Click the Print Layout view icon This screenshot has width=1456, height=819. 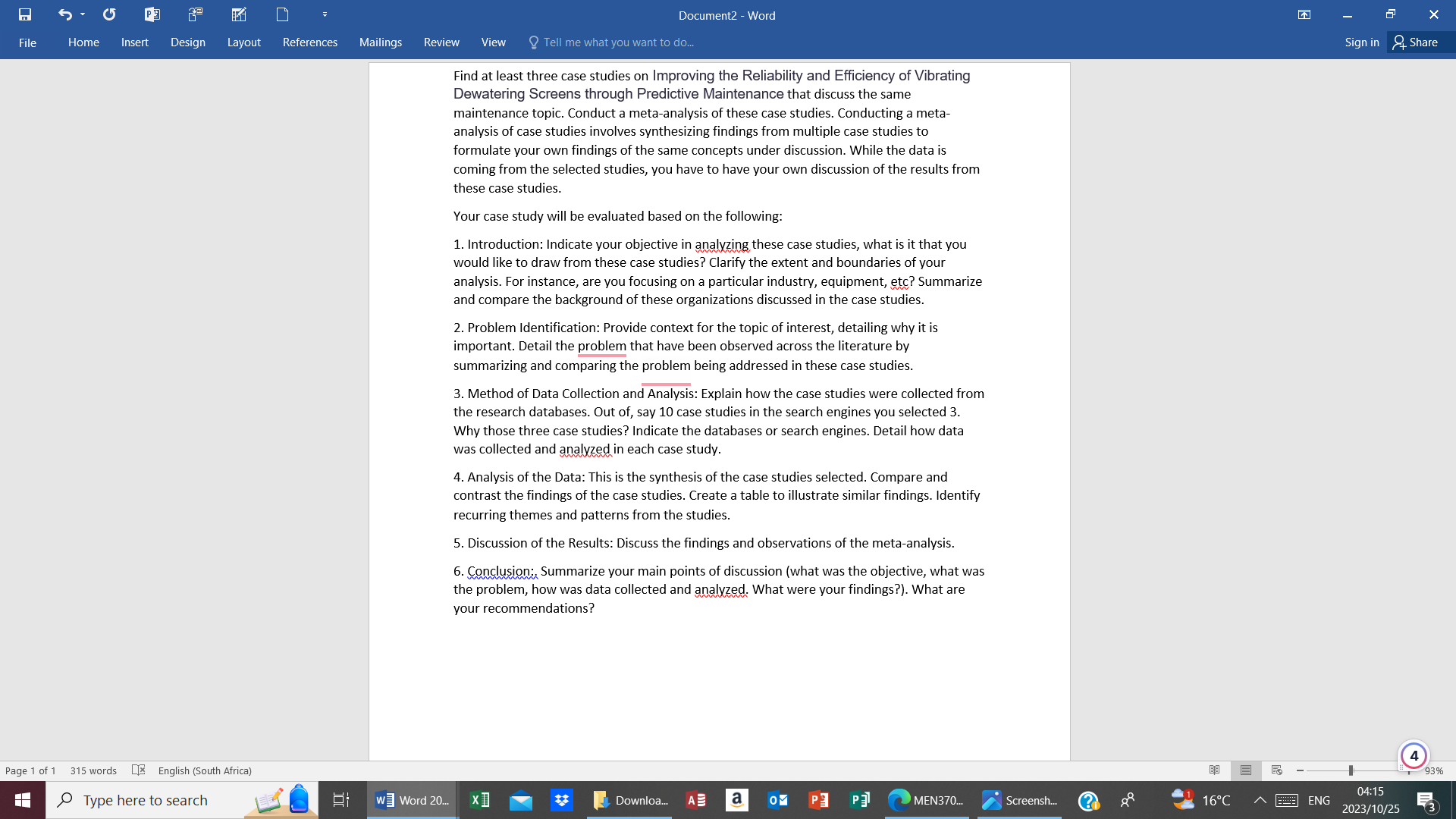point(1245,770)
